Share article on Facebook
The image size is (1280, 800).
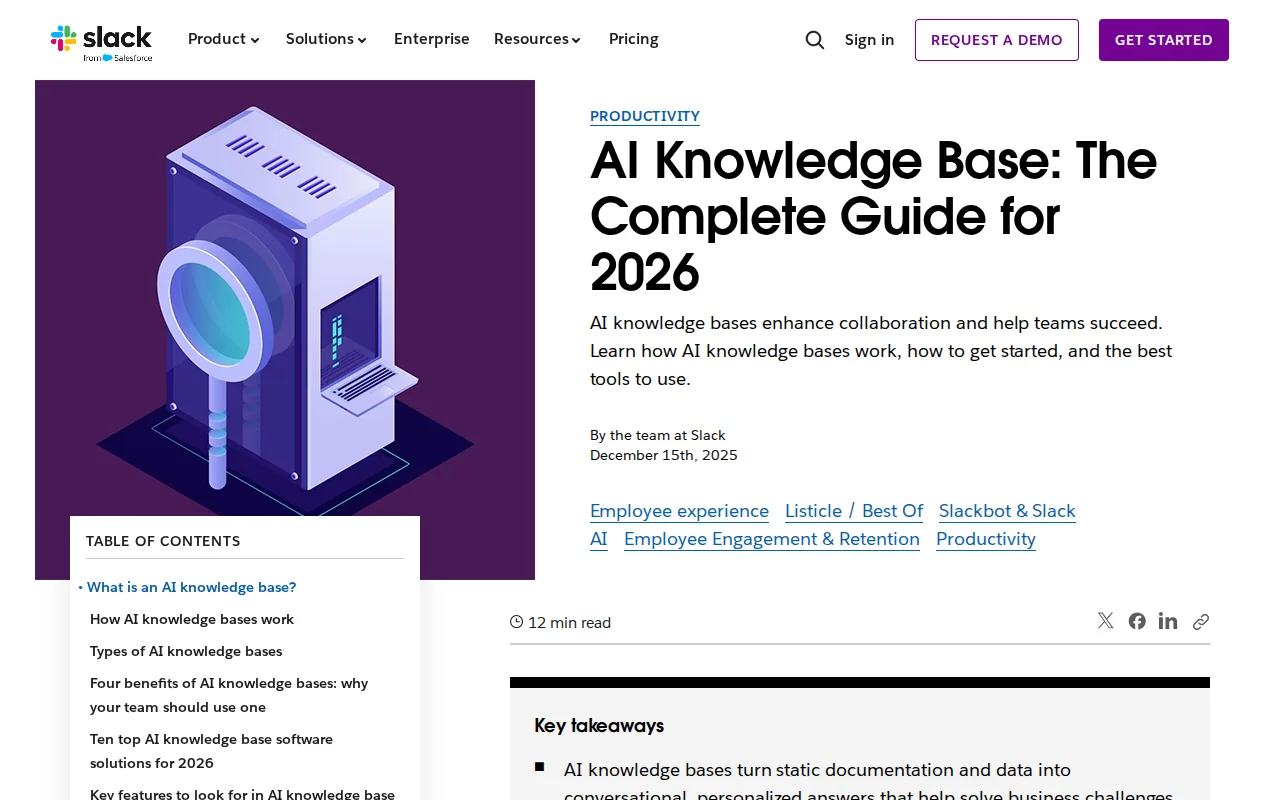(1137, 621)
